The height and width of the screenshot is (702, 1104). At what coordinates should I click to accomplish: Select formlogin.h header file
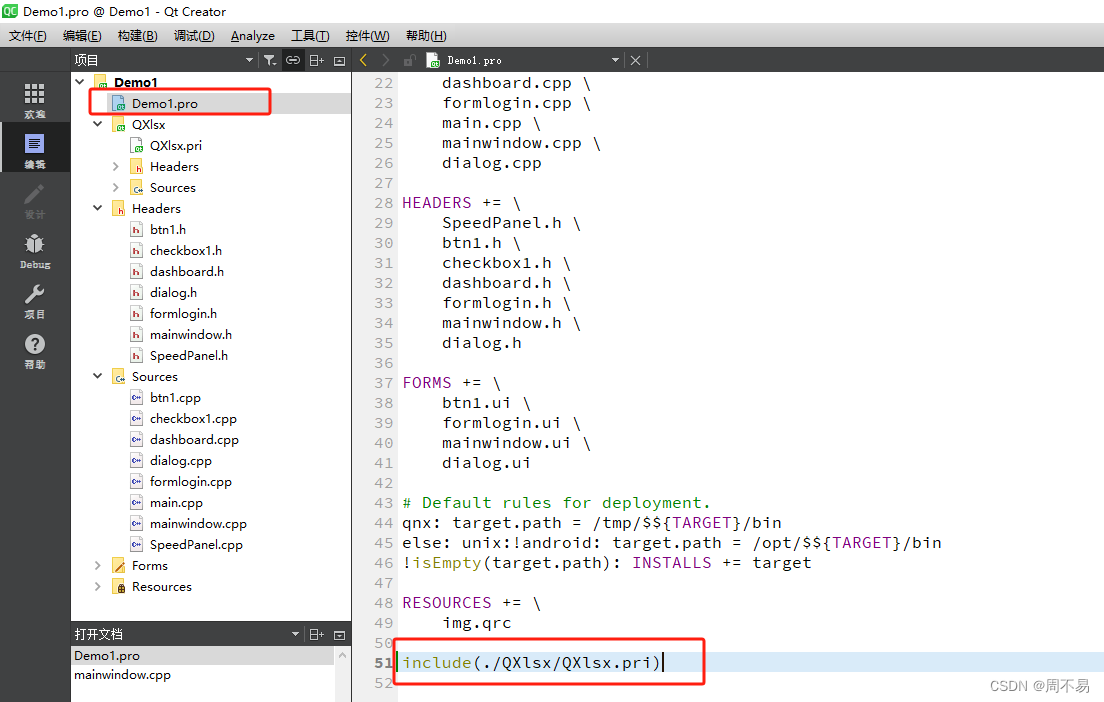(x=183, y=314)
